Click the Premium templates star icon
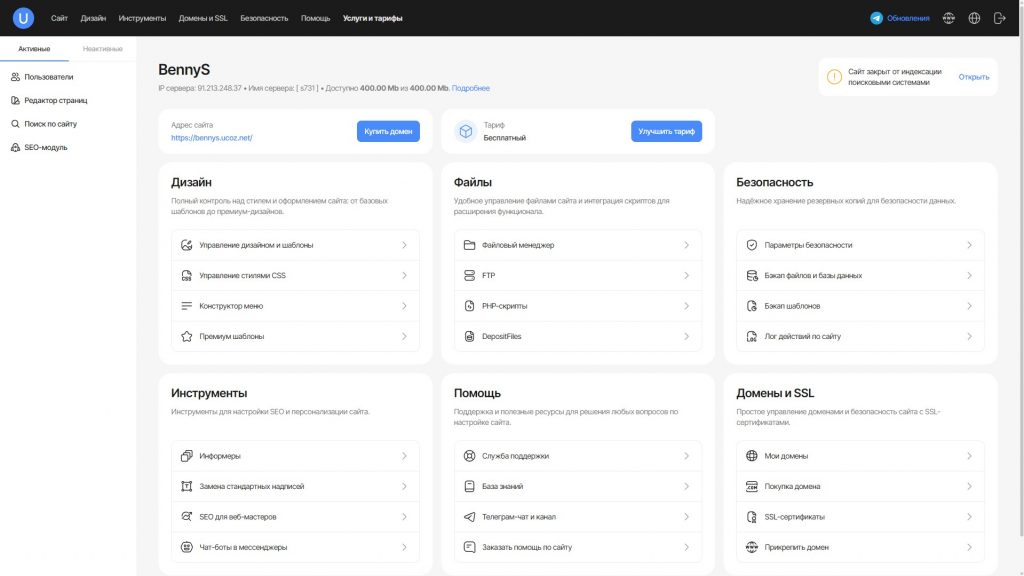The width and height of the screenshot is (1024, 576). (186, 337)
